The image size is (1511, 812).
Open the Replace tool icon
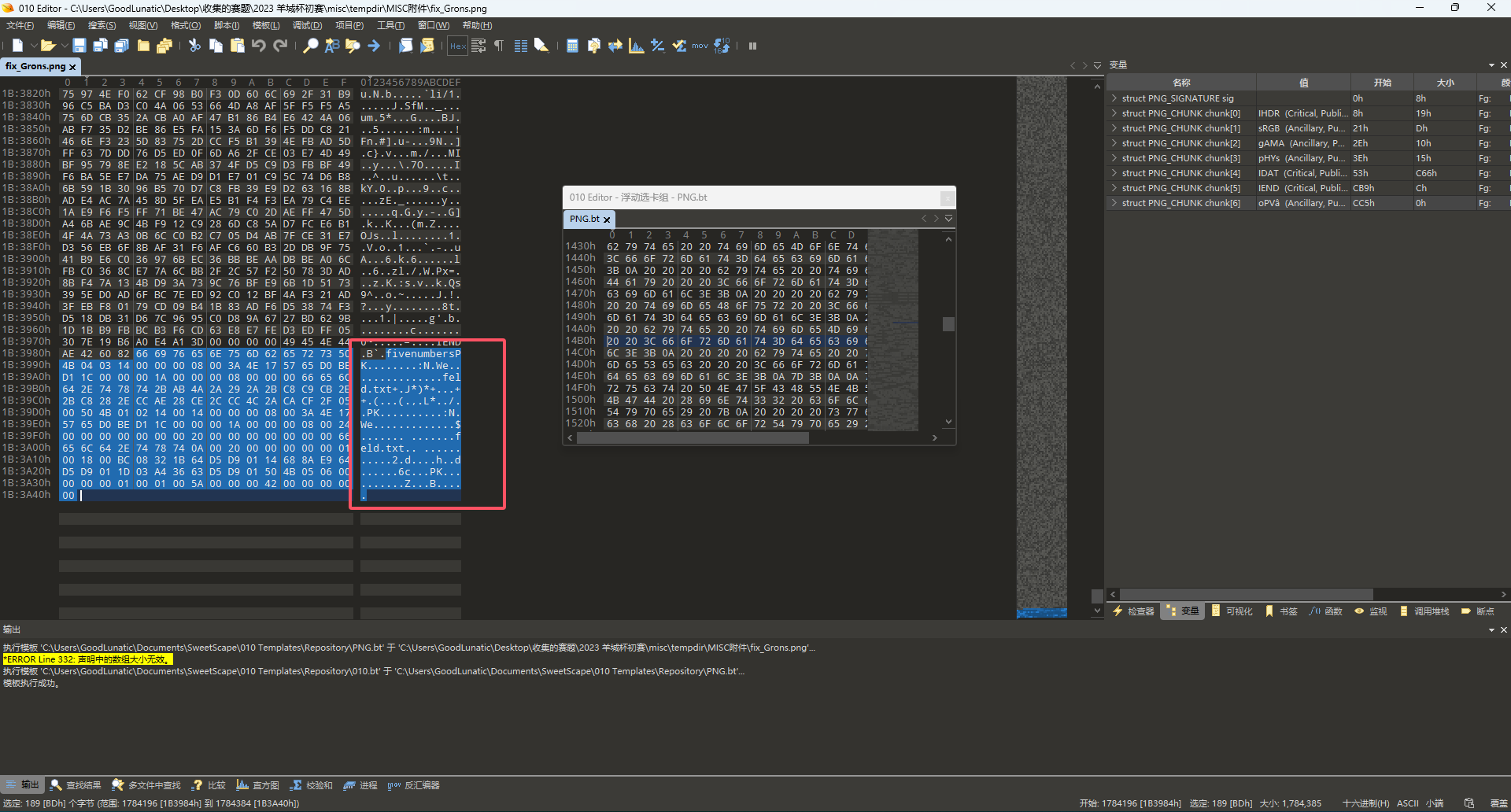332,46
